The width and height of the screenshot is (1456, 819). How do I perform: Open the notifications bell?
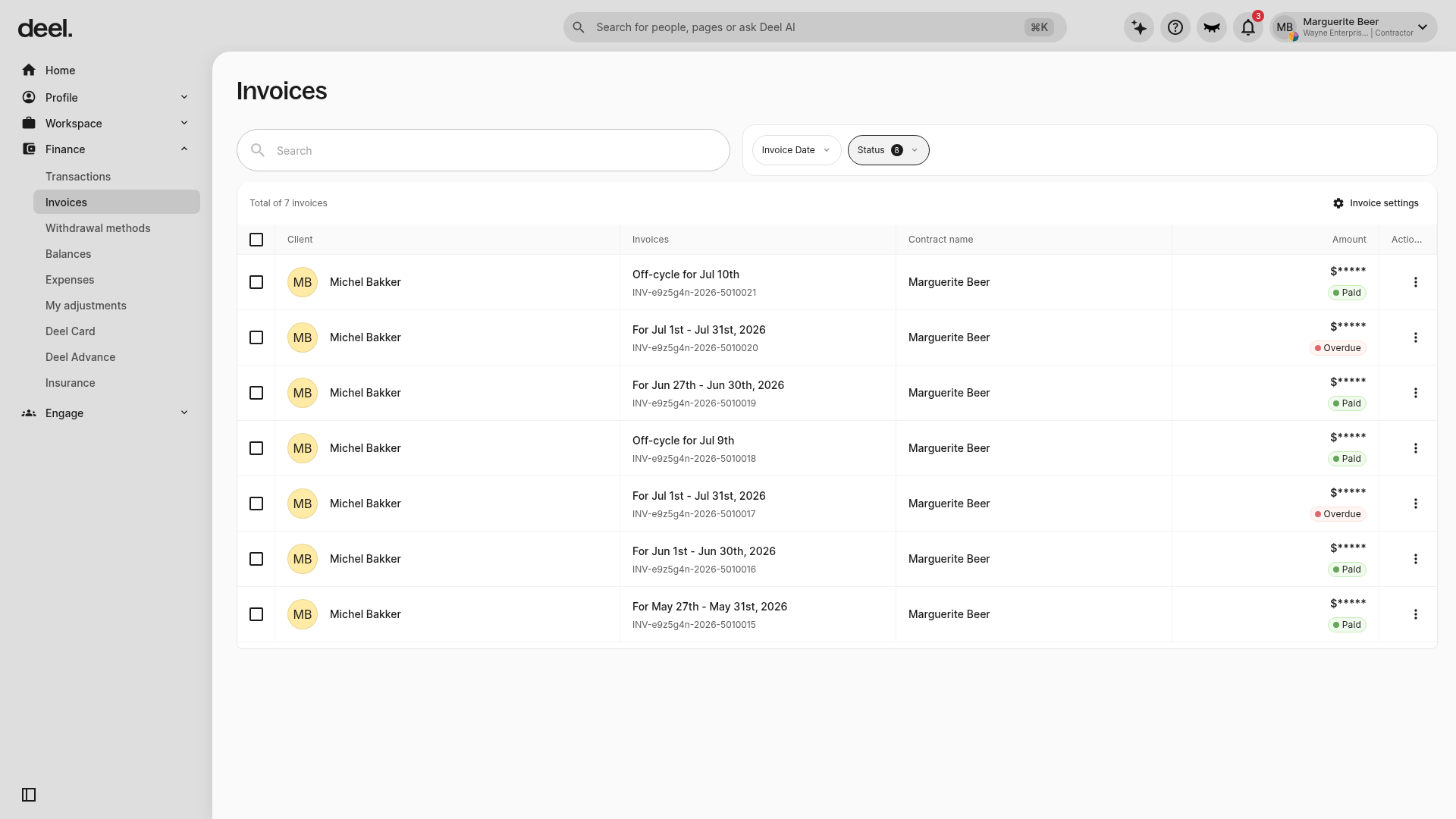coord(1247,27)
